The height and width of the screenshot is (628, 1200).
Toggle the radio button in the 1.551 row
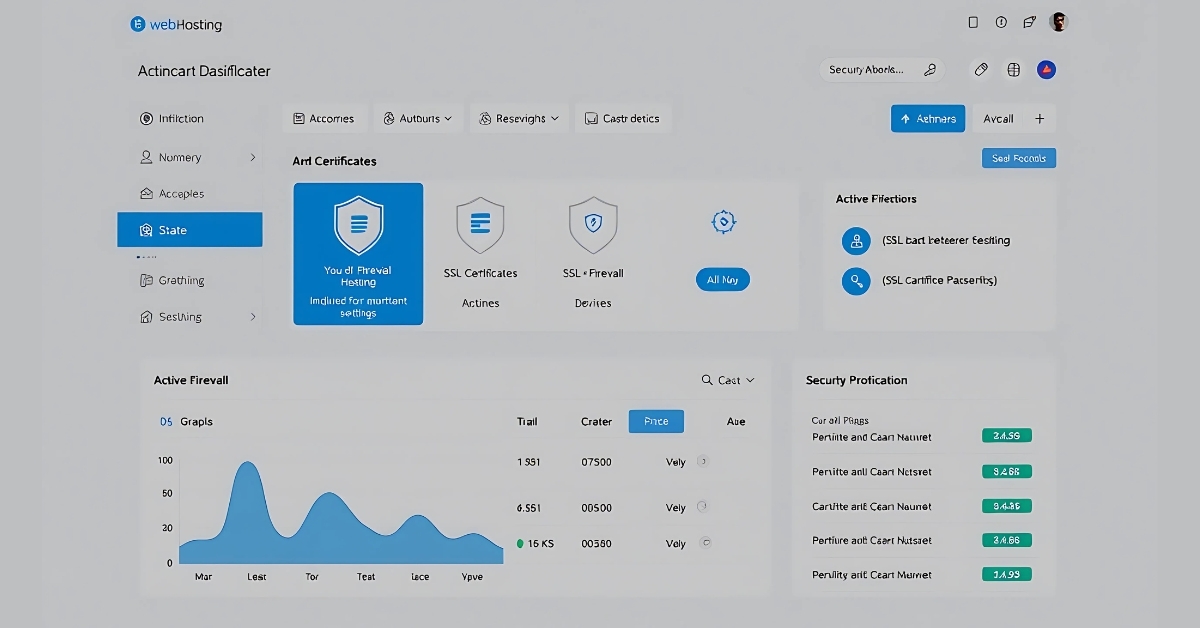tap(703, 462)
